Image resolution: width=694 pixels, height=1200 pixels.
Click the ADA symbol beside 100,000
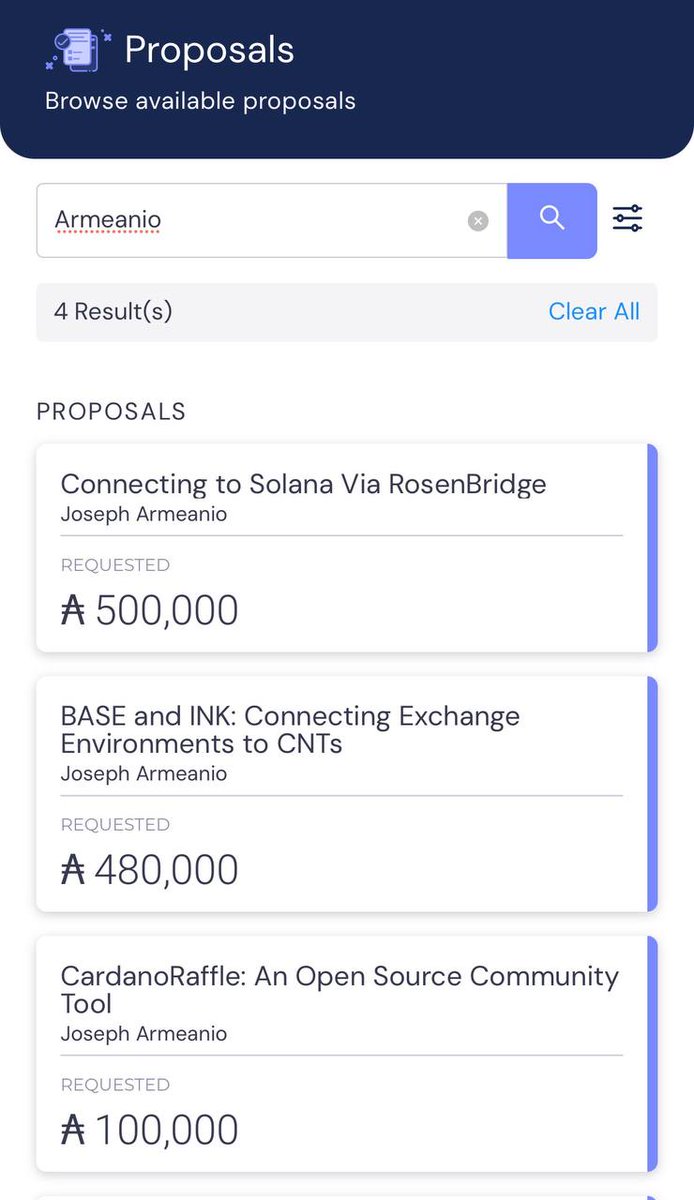click(73, 1131)
